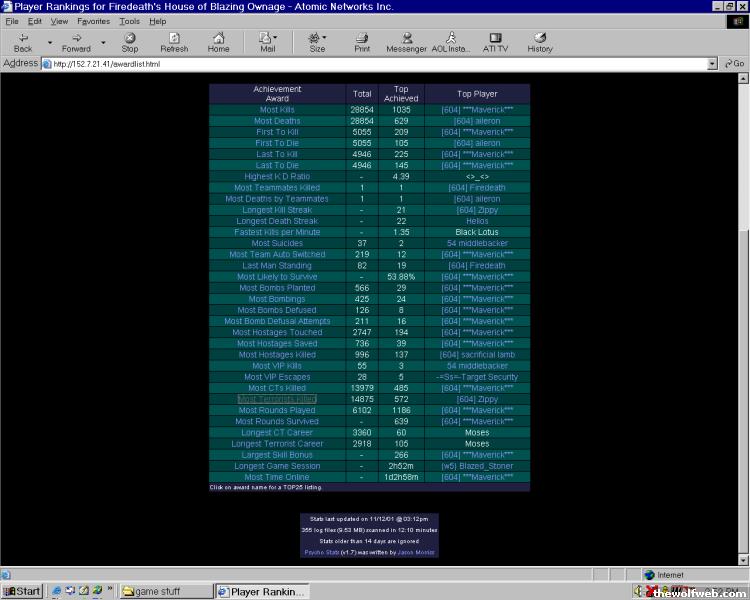Open the Favorites menu

[93, 21]
